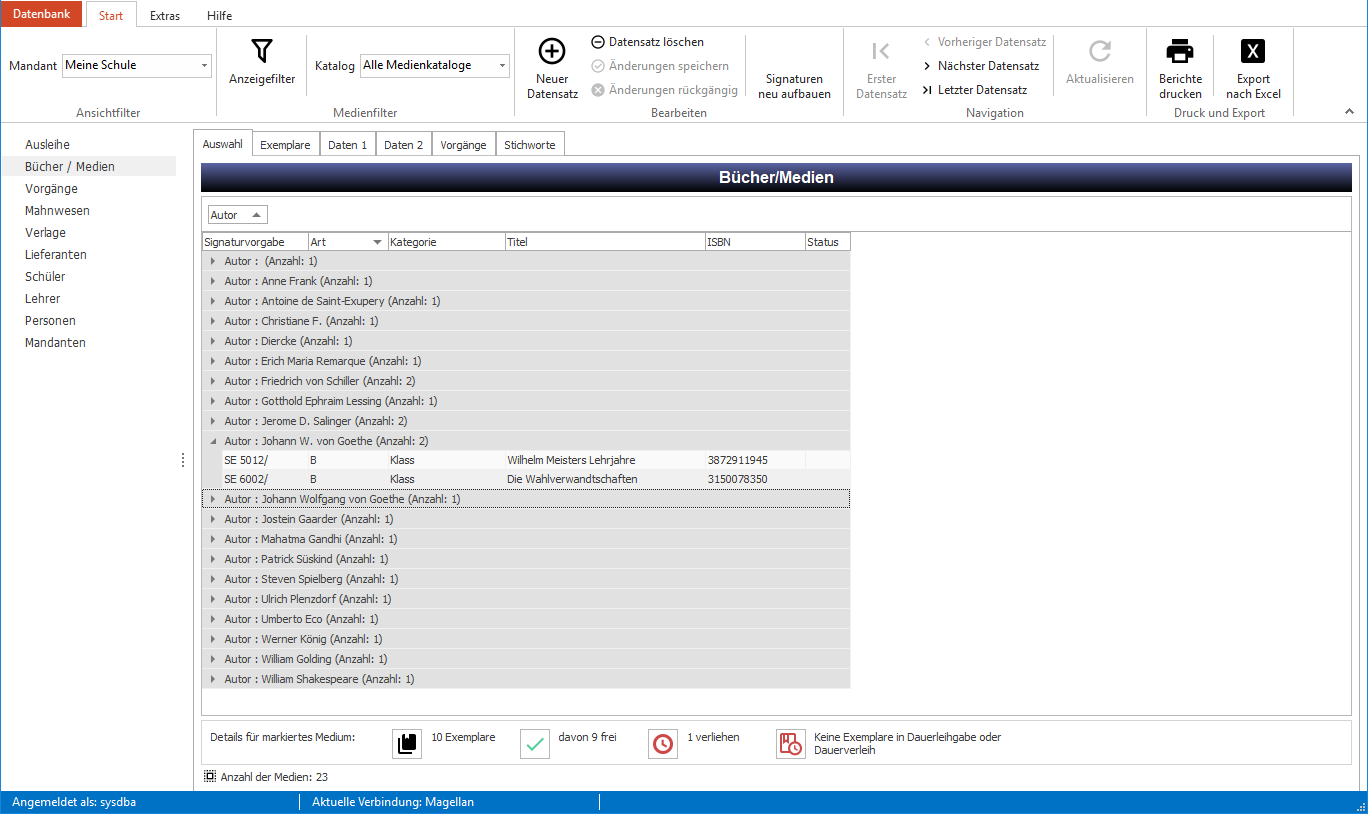Click the Status column header
The height and width of the screenshot is (814, 1368).
pos(828,242)
